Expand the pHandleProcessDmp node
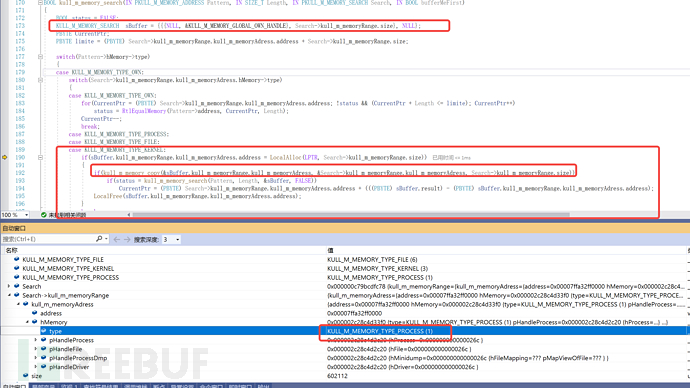 click(x=36, y=358)
